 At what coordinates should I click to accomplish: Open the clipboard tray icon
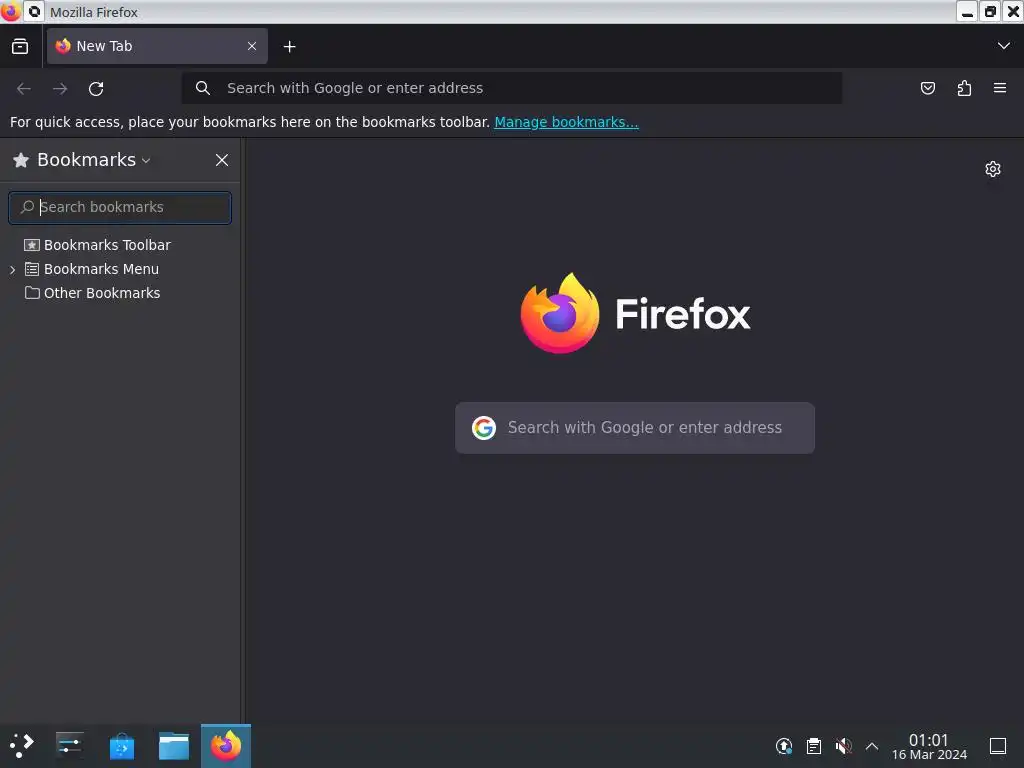[x=814, y=746]
